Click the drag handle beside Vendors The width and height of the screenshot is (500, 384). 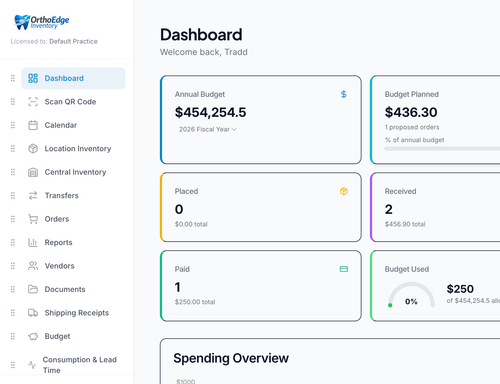pyautogui.click(x=13, y=266)
